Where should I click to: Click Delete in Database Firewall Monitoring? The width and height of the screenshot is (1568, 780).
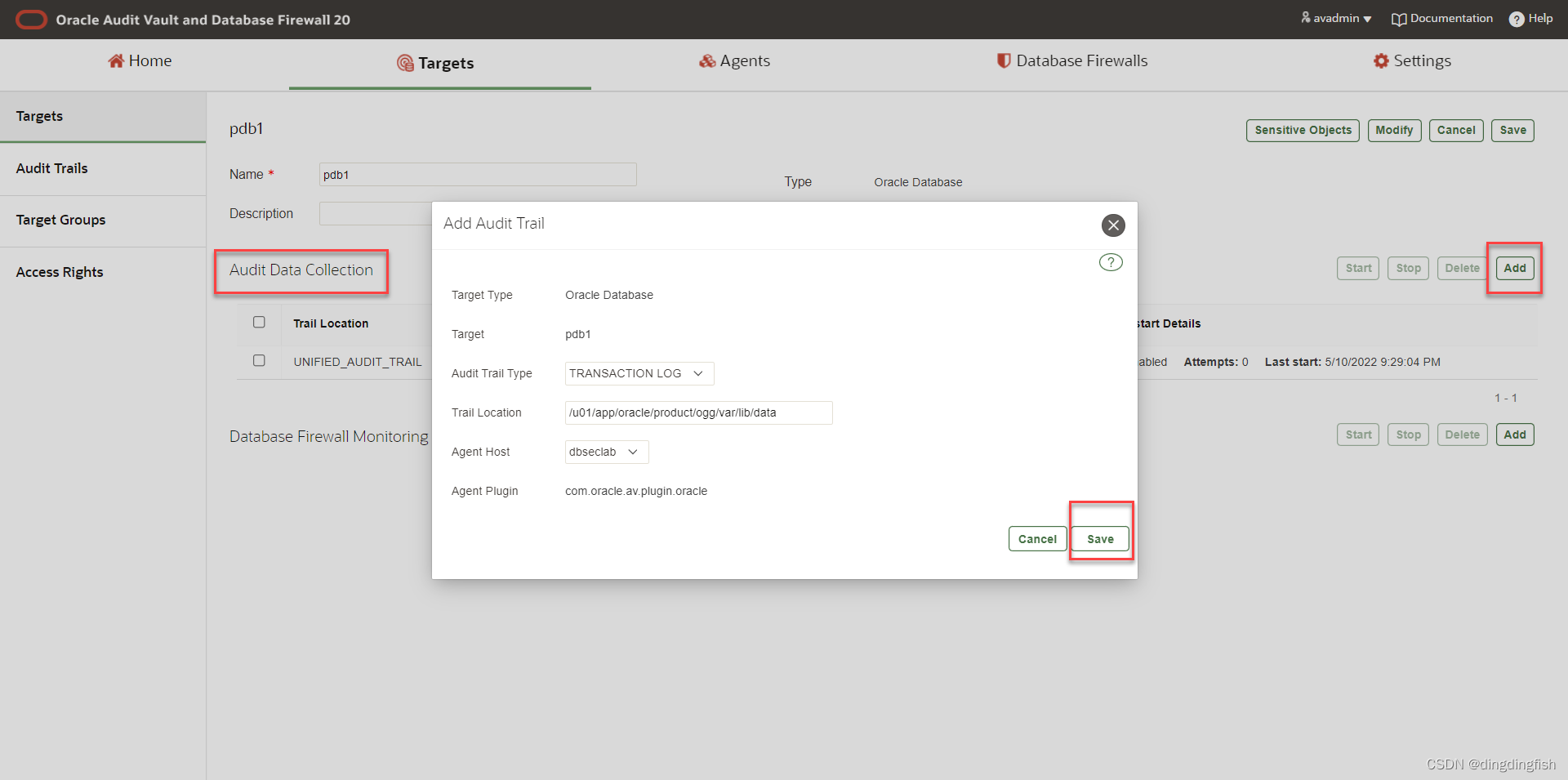tap(1462, 435)
